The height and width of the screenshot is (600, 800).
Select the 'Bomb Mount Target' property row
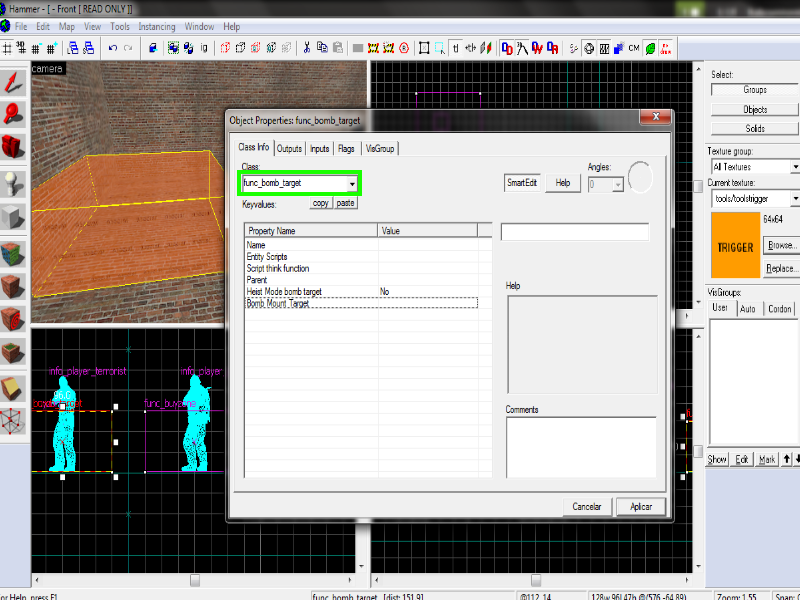tap(362, 303)
